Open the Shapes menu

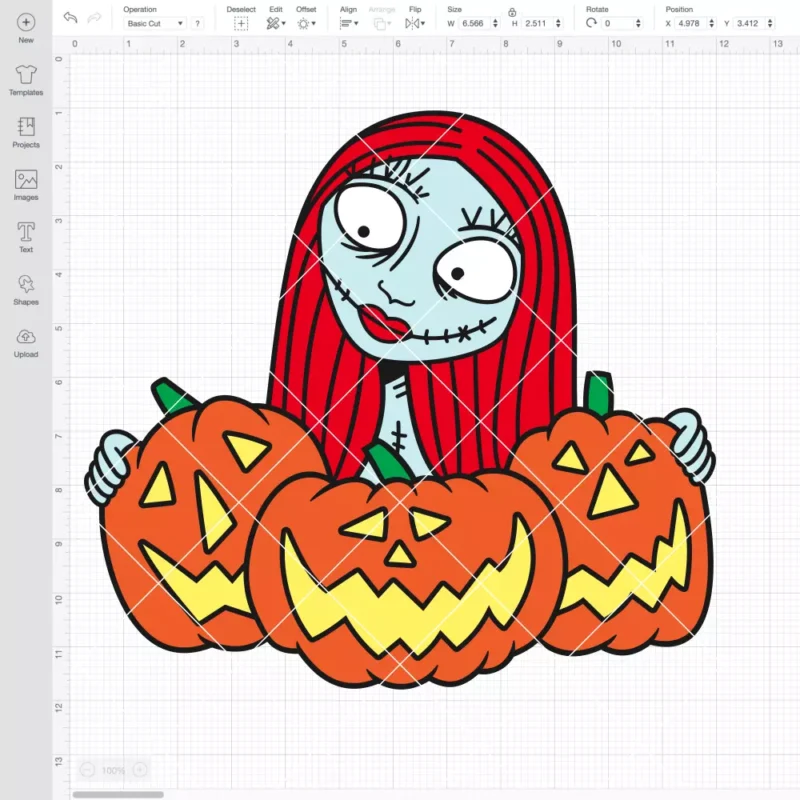[26, 290]
